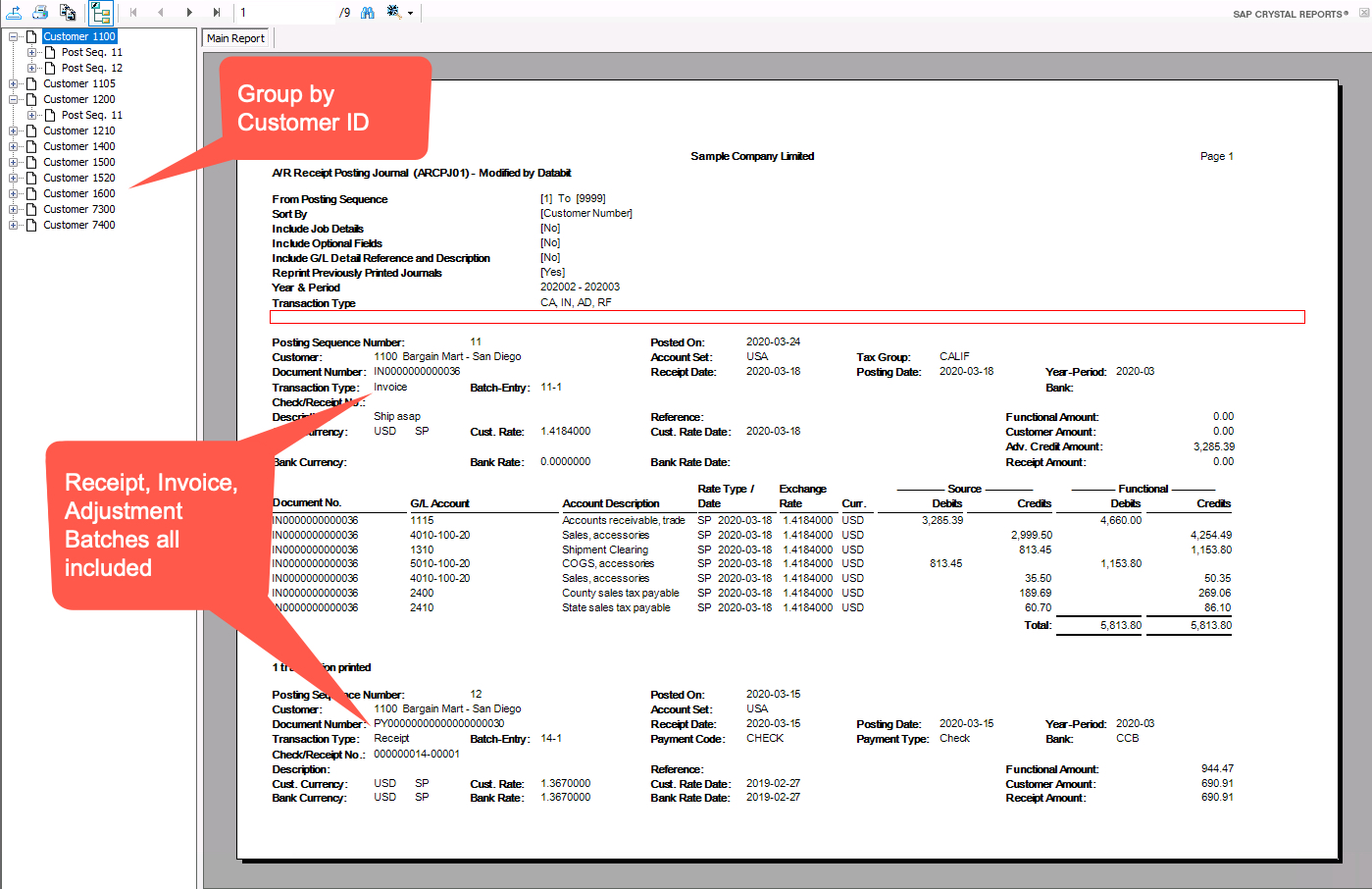This screenshot has width=1372, height=889.
Task: Select Customer 1520 in the group tree
Action: click(79, 178)
